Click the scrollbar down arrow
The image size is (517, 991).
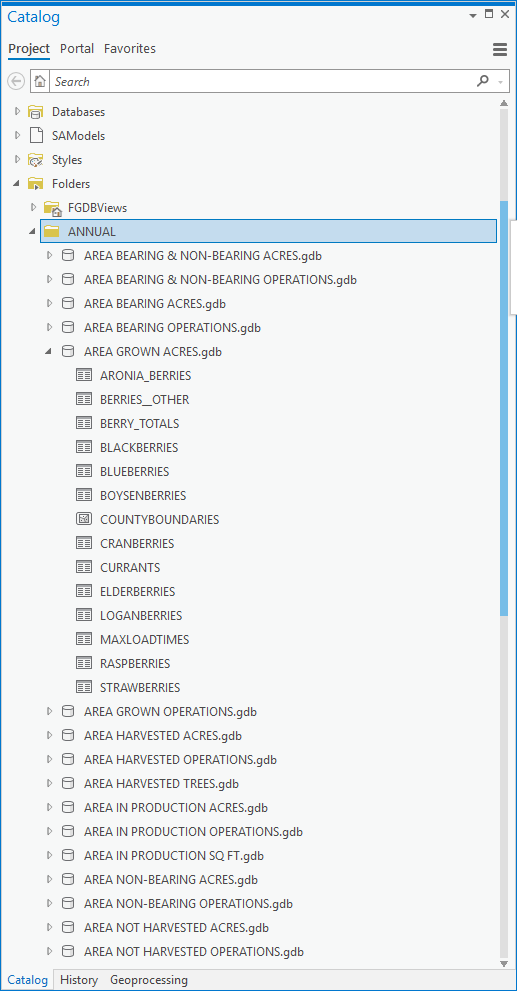[504, 963]
